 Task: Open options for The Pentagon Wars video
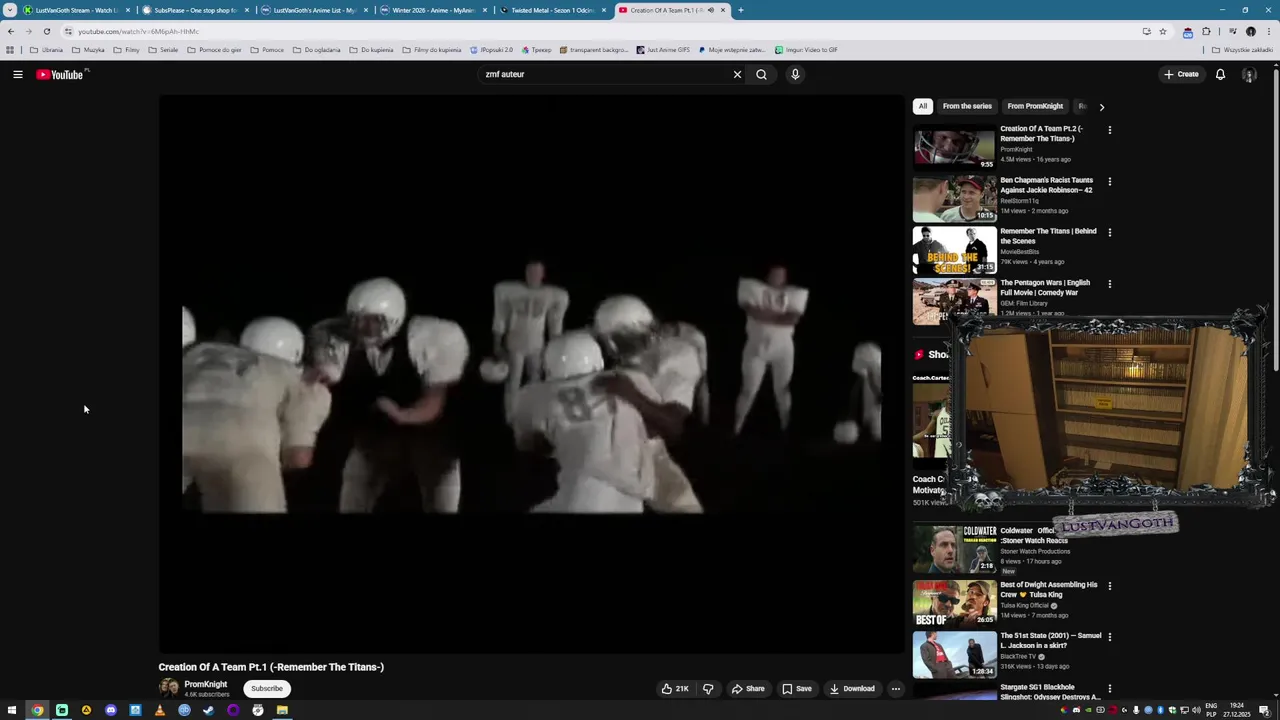[1109, 284]
